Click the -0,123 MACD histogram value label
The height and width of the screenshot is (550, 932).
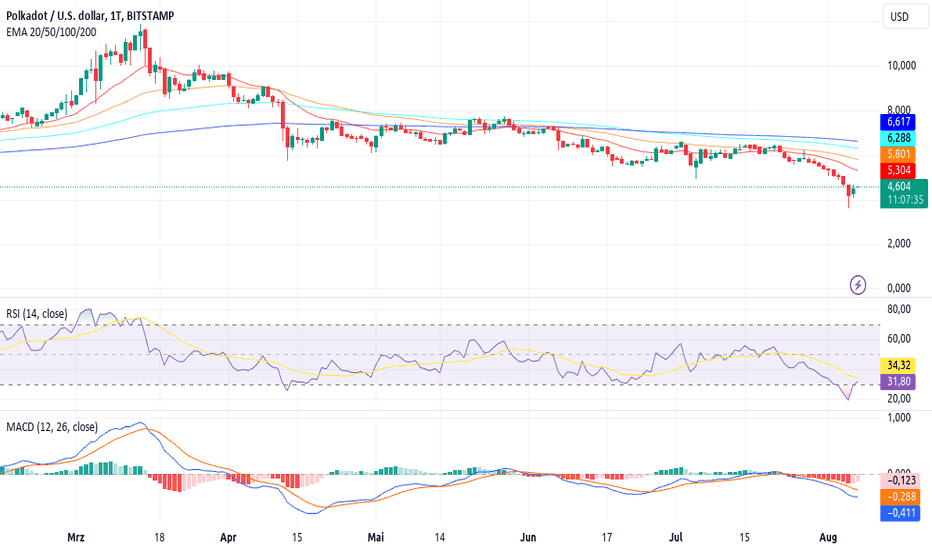[900, 480]
